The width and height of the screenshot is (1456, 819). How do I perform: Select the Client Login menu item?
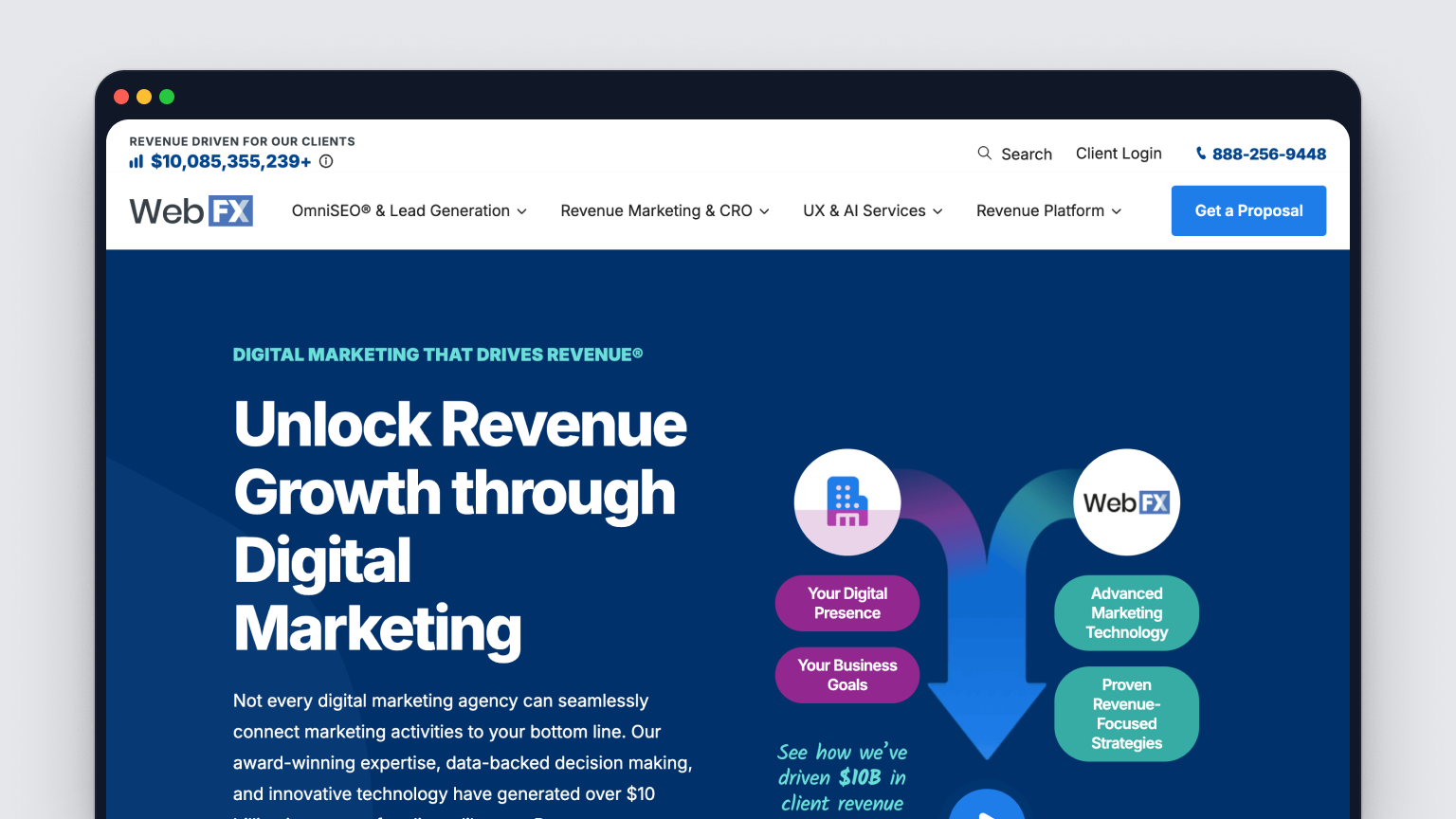point(1119,153)
